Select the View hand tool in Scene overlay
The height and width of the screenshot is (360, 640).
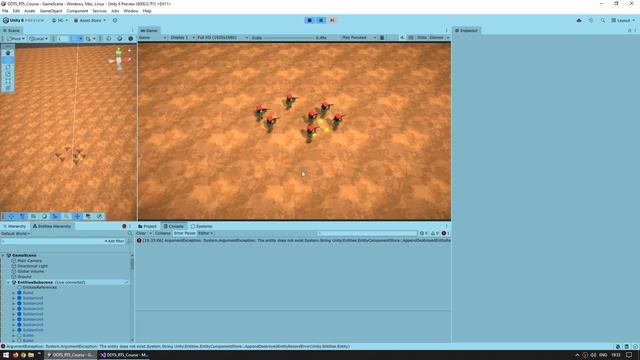coord(8,53)
